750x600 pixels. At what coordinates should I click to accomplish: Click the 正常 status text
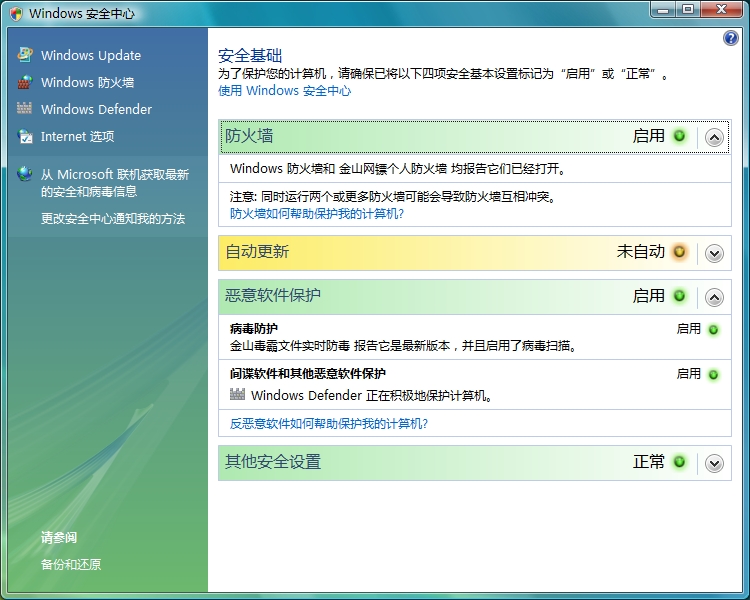pyautogui.click(x=649, y=462)
